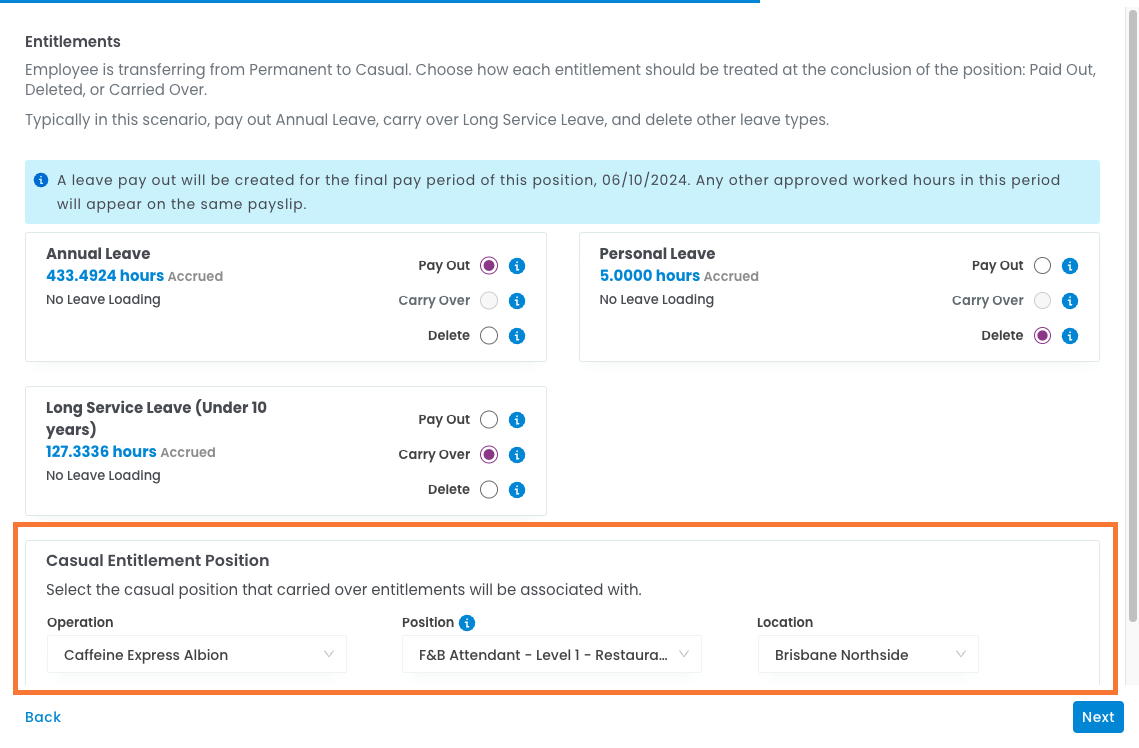Click info icon beside Personal Leave Carry Over
This screenshot has height=748, width=1139.
[x=1070, y=301]
